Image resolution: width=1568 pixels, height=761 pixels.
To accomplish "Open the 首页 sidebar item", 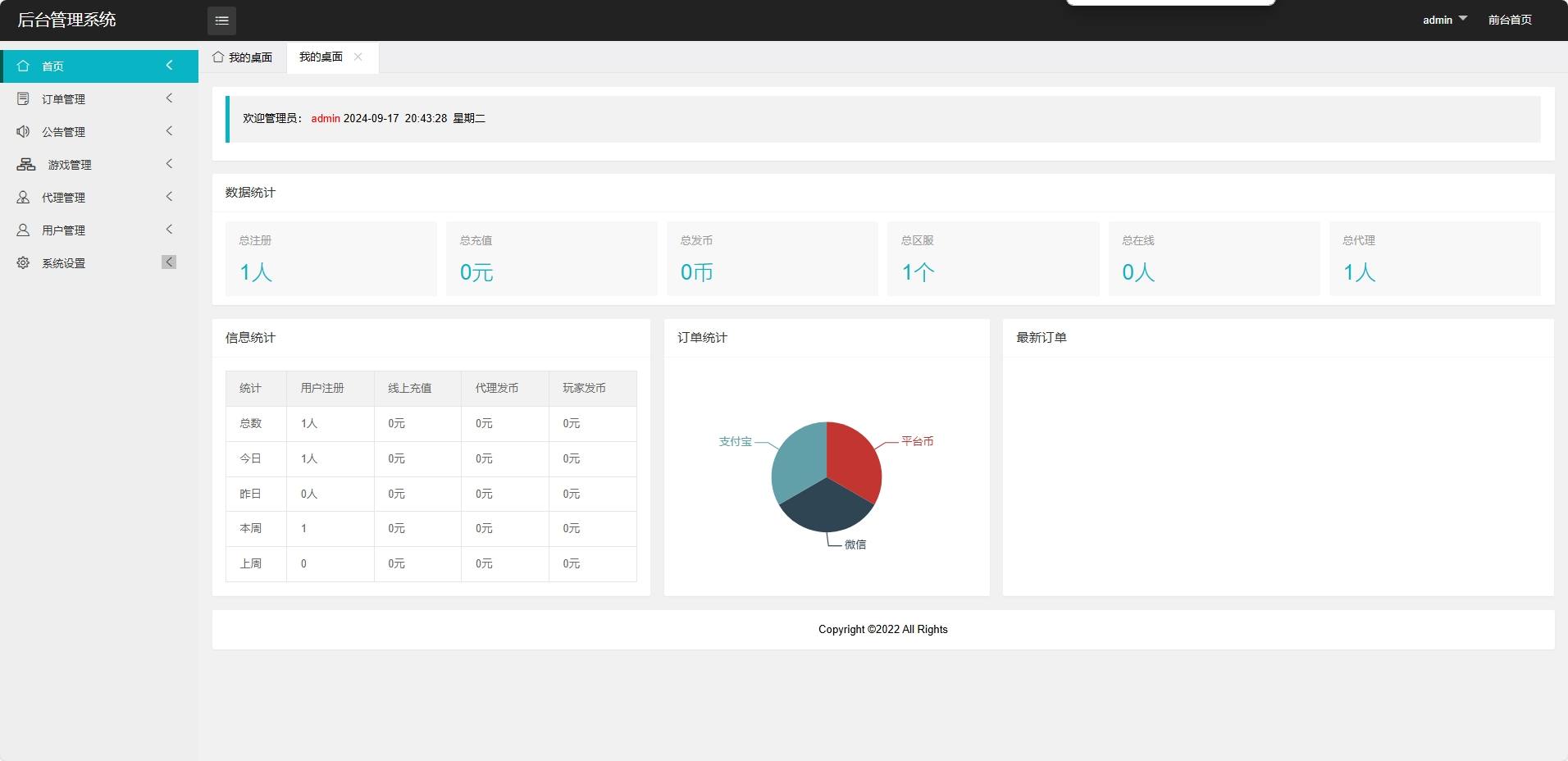I will tap(99, 66).
